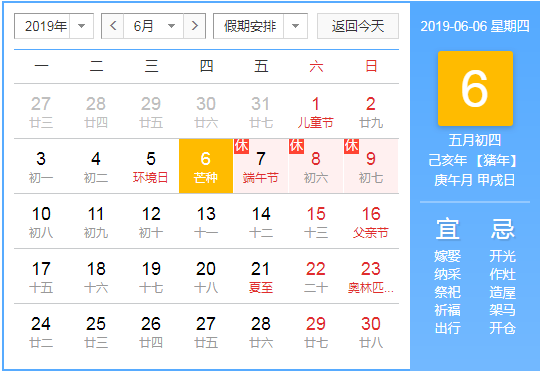This screenshot has height=371, width=556.
Task: Choose June 1 儿童节
Action: coord(316,111)
